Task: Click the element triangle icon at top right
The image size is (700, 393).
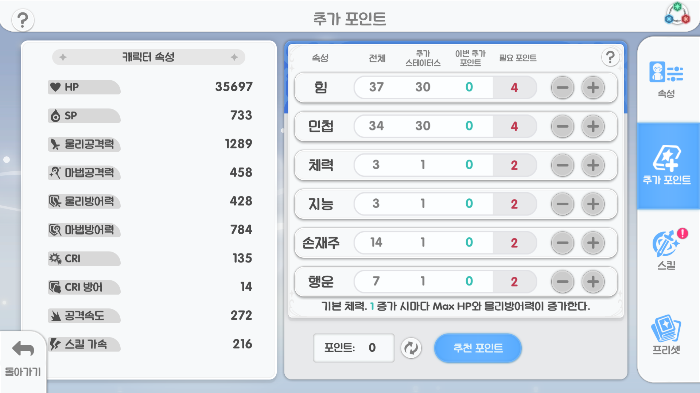Action: [677, 14]
